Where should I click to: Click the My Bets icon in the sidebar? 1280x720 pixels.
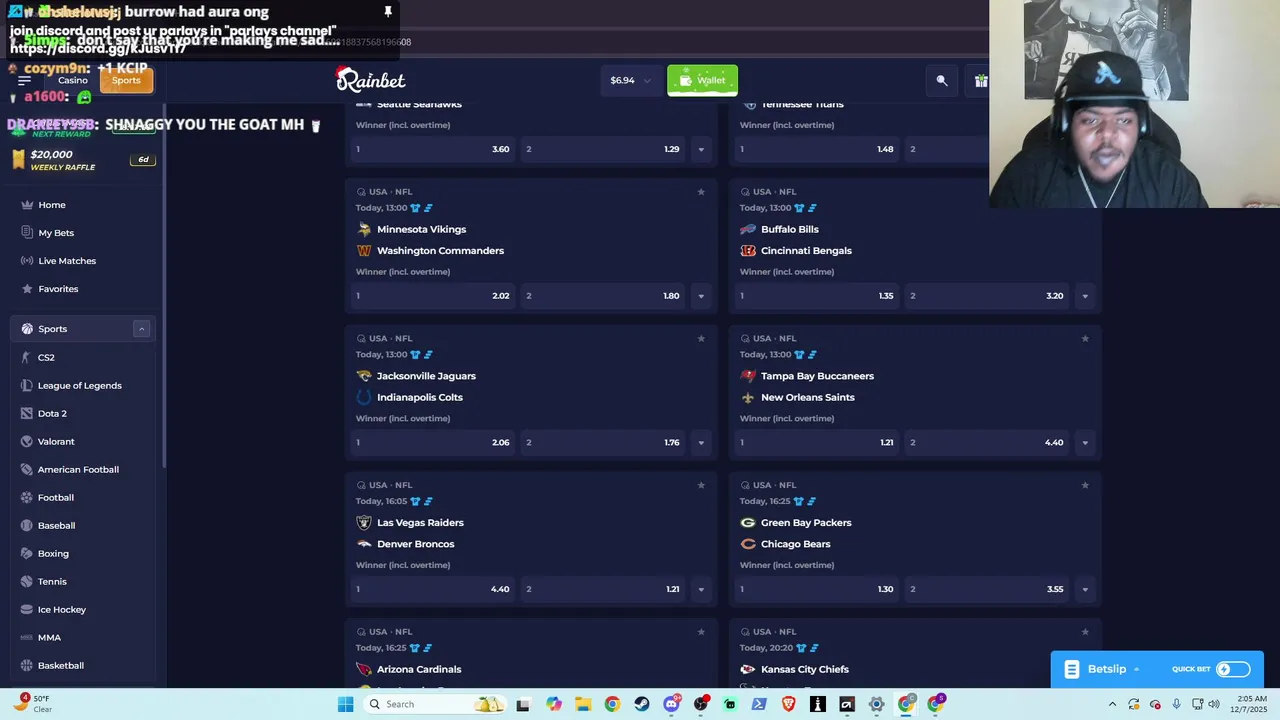pyautogui.click(x=28, y=233)
